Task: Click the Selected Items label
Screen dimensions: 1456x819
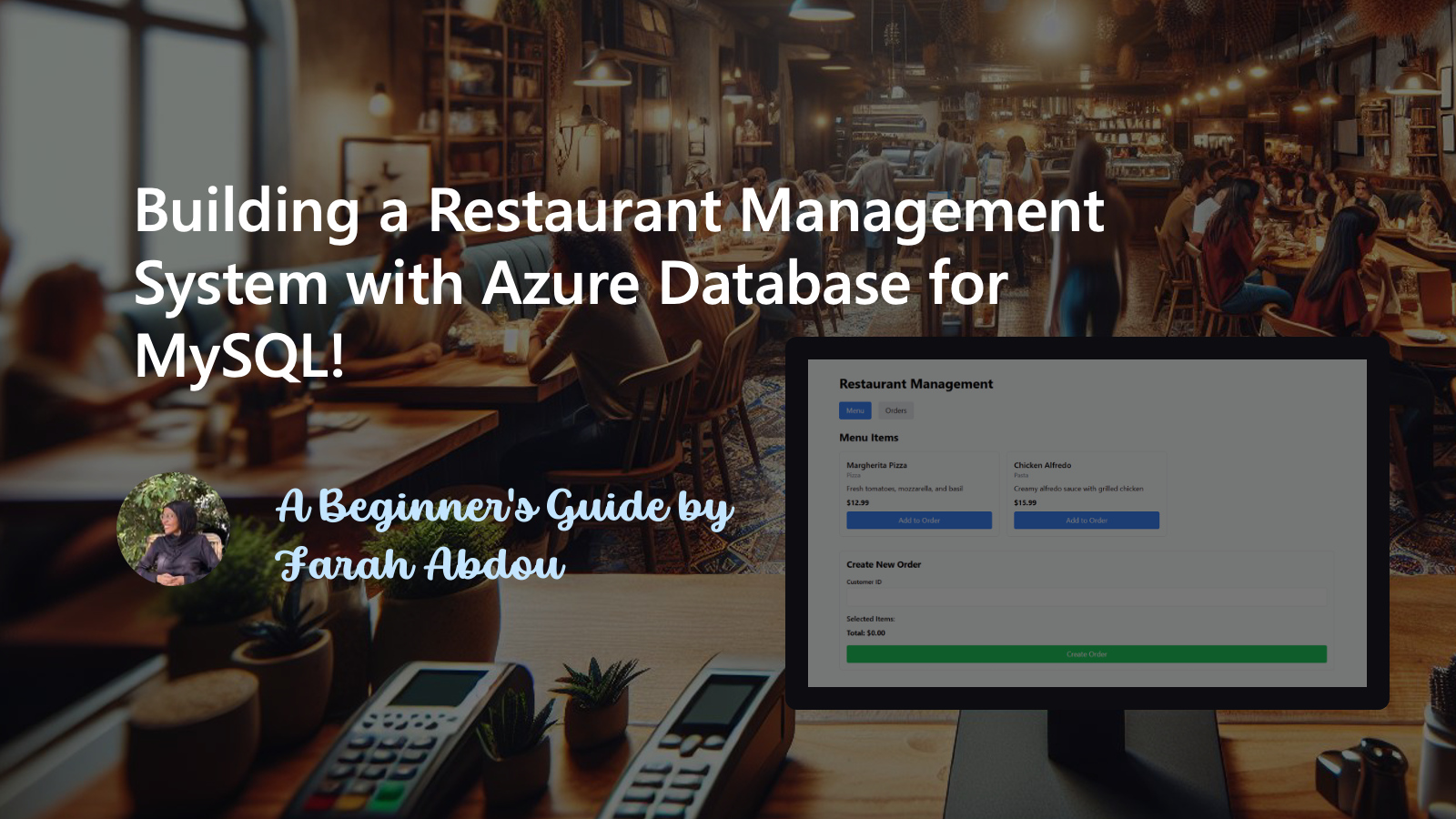Action: point(871,618)
